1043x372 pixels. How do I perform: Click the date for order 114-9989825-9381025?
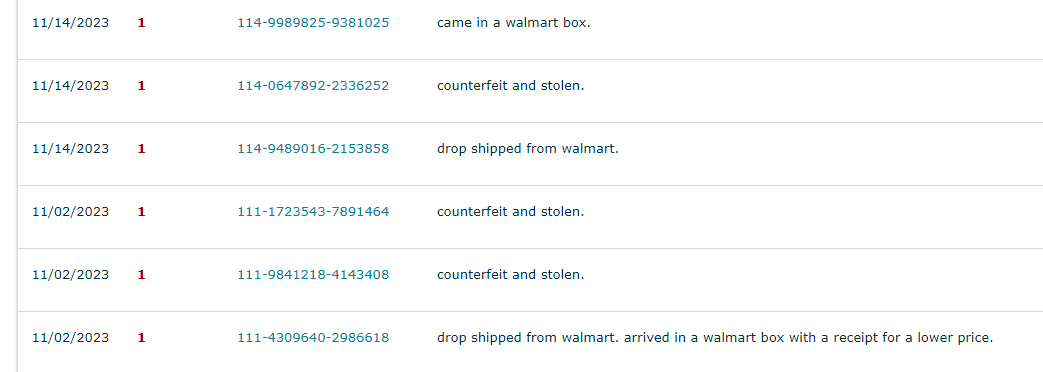(x=71, y=23)
